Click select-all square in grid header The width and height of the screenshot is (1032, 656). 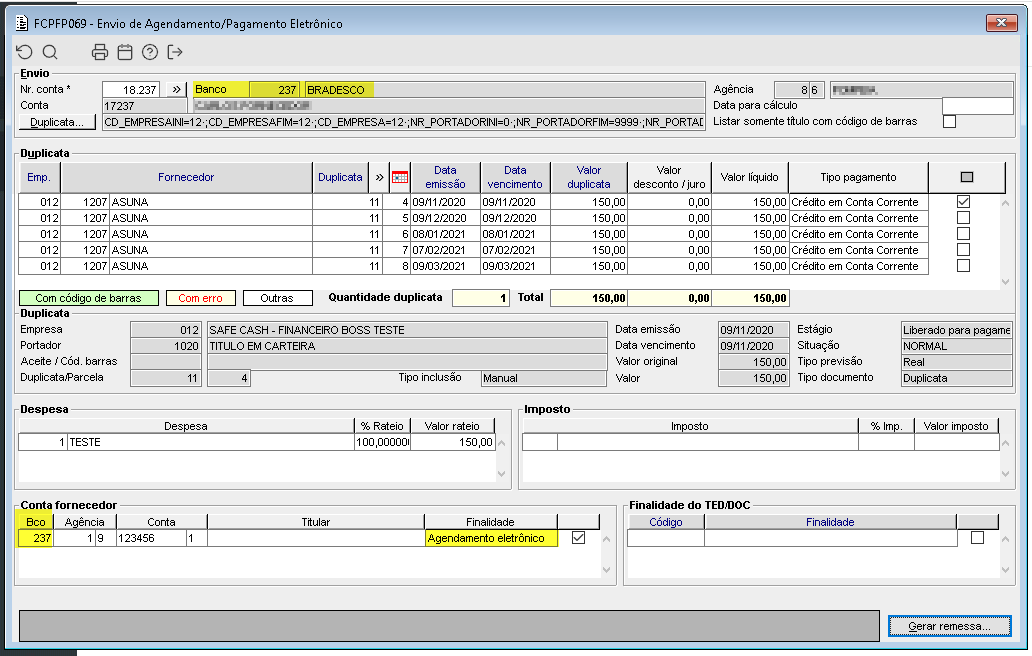(966, 177)
